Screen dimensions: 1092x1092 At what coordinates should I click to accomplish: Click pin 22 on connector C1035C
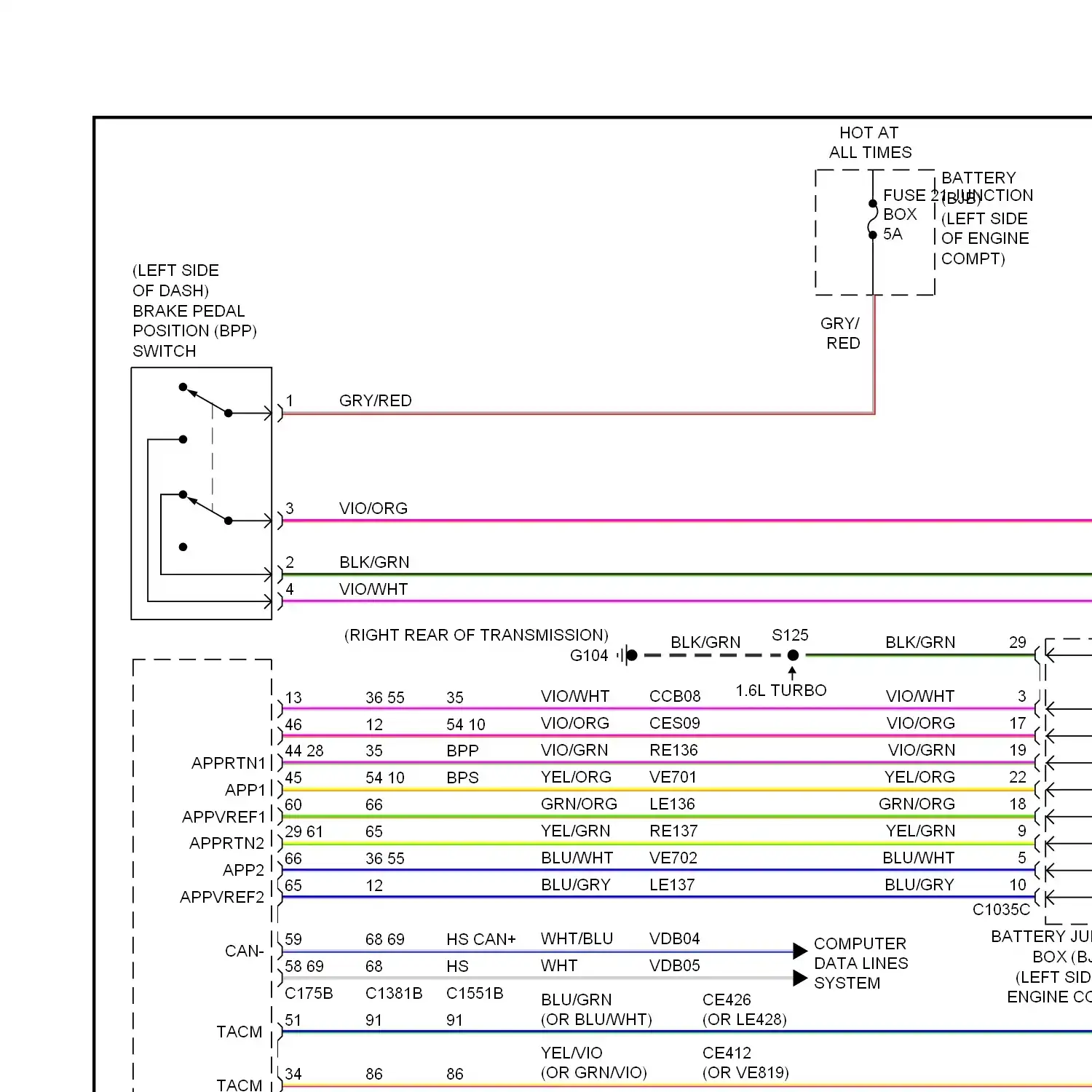click(x=1018, y=777)
